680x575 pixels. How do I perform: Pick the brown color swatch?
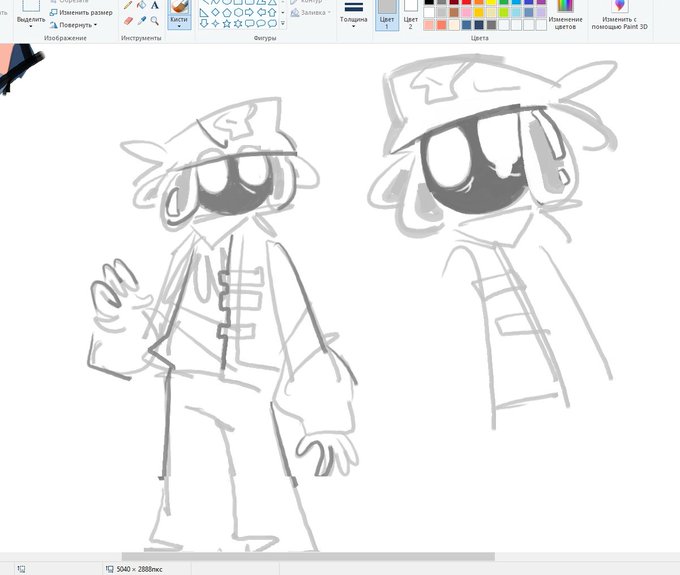[454, 13]
